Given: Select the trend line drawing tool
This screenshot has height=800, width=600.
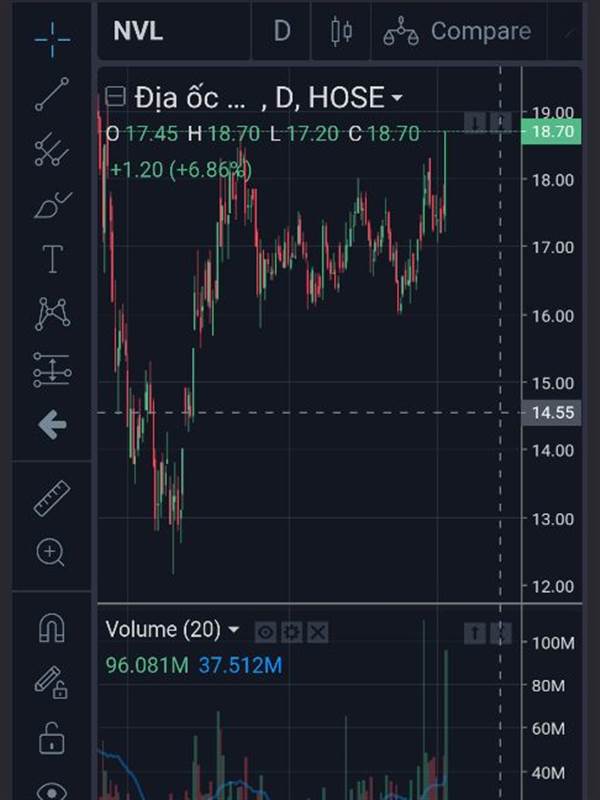Looking at the screenshot, I should coord(52,94).
